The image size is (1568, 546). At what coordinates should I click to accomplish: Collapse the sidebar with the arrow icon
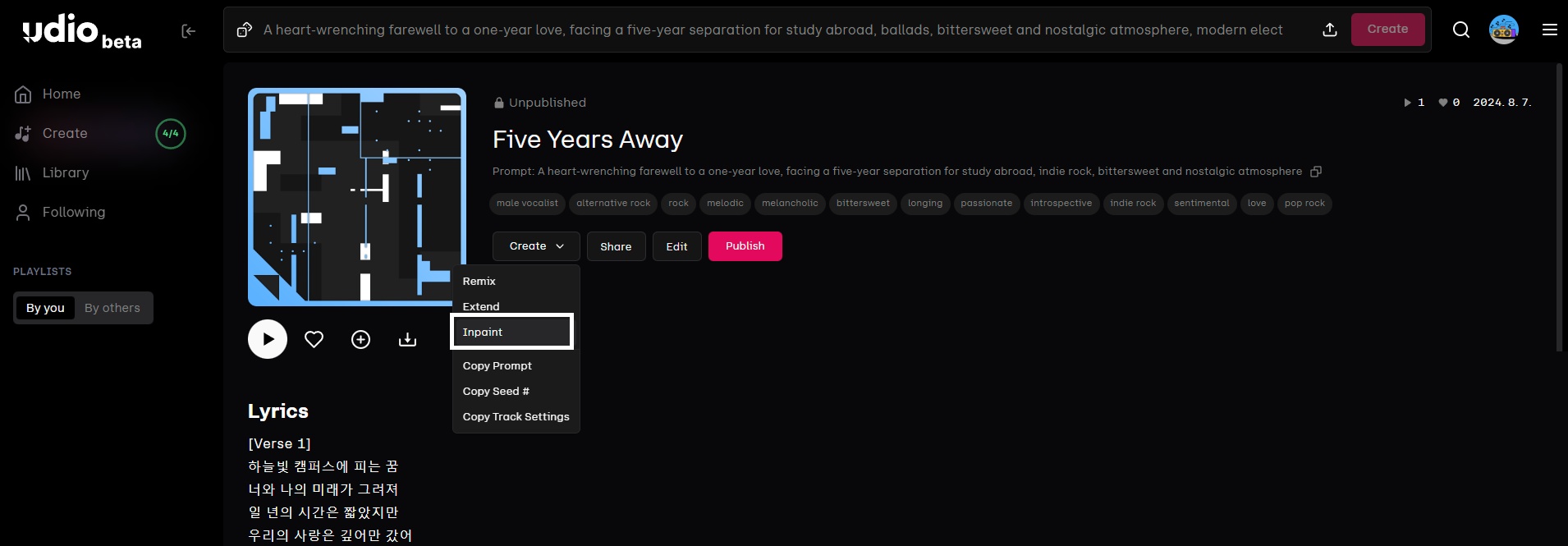(188, 31)
